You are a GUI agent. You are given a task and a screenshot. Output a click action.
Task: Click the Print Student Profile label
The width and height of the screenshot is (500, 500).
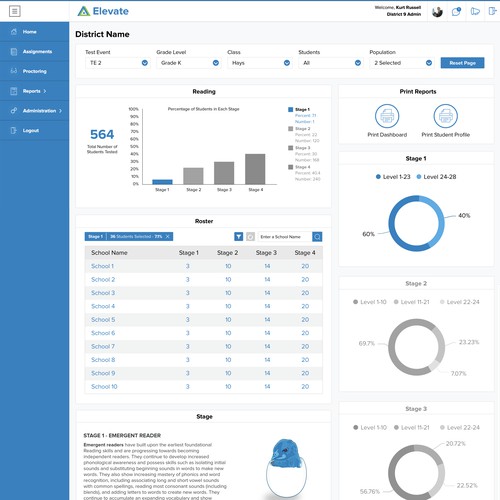(446, 135)
